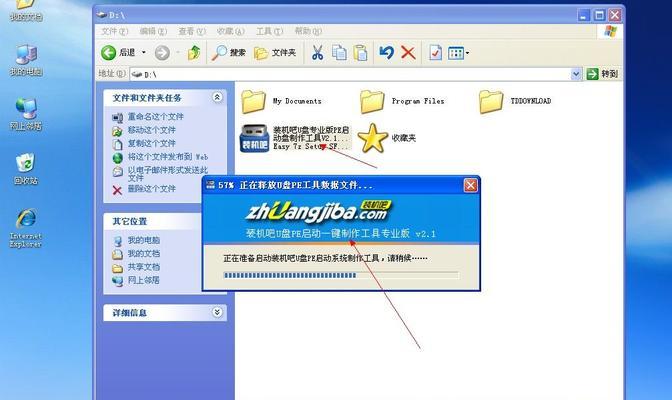Click 移动这个文件 task link
This screenshot has width=672, height=400.
click(152, 130)
